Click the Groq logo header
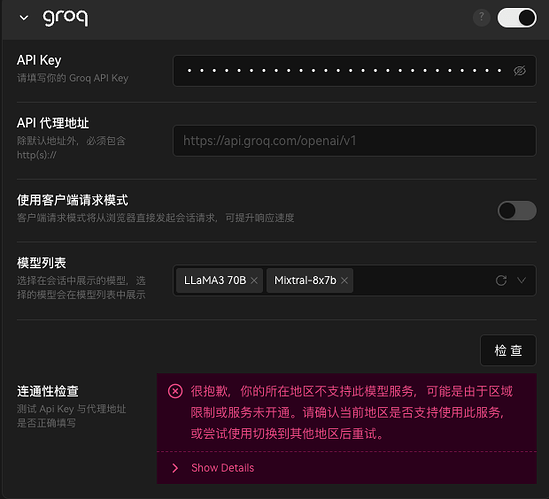The image size is (549, 499). [x=65, y=18]
